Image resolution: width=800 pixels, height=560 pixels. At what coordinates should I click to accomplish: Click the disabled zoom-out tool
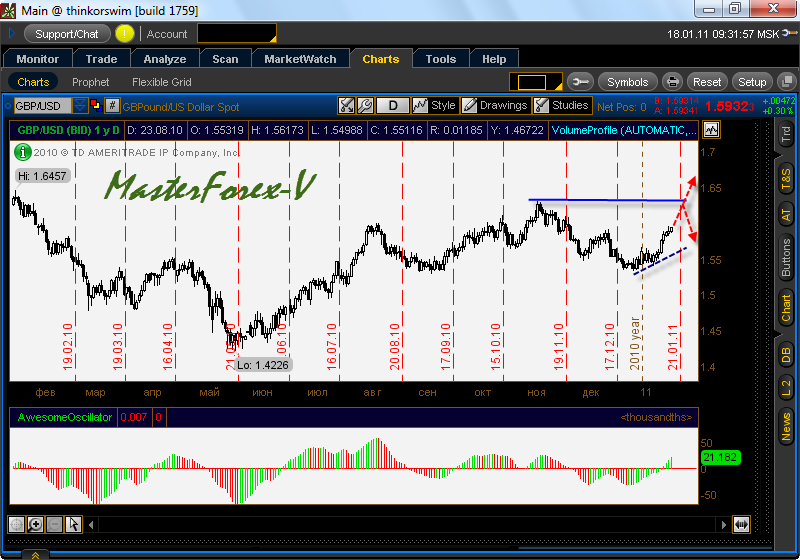[55, 524]
